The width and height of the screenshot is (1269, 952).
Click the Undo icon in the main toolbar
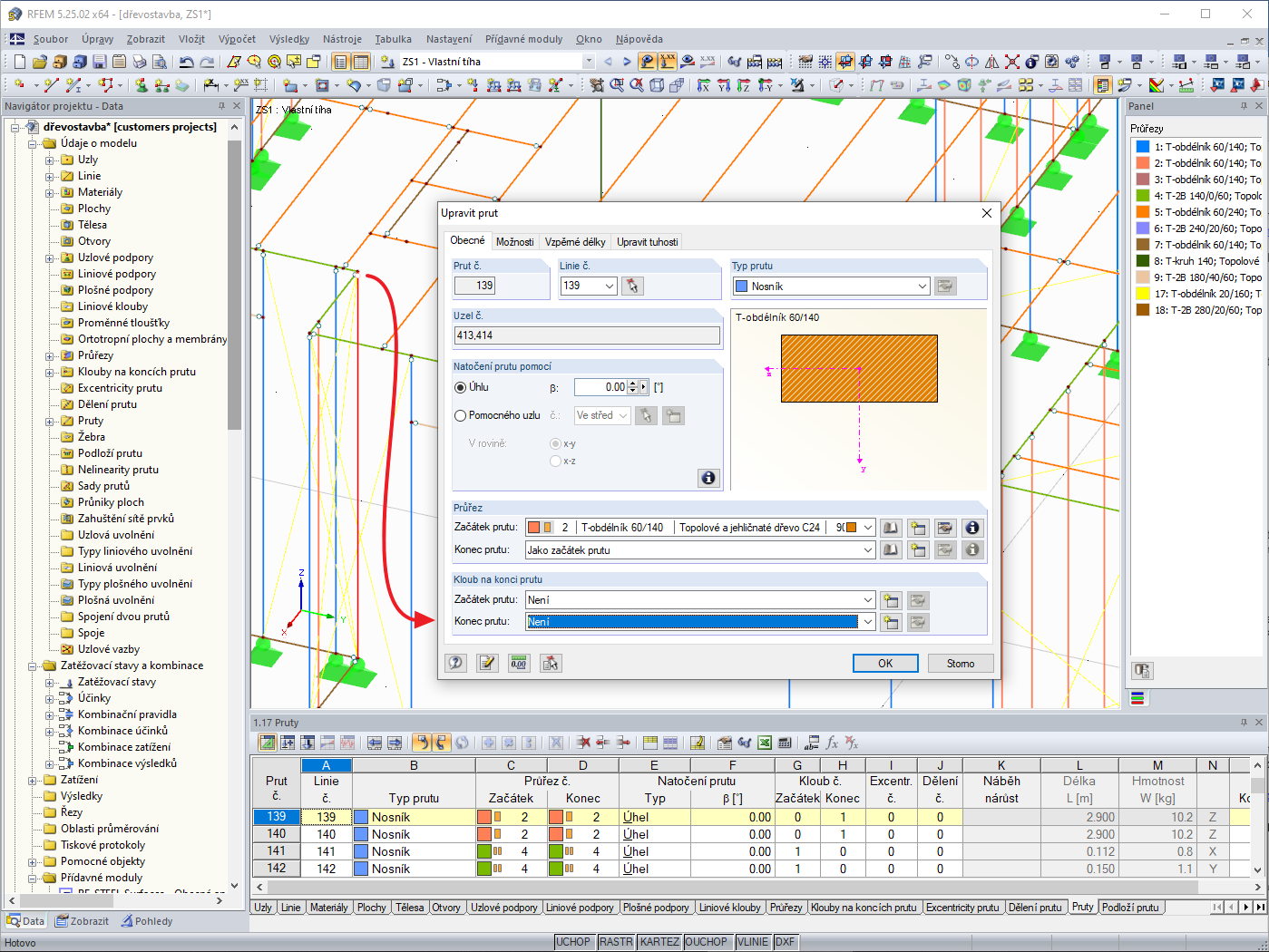click(186, 62)
